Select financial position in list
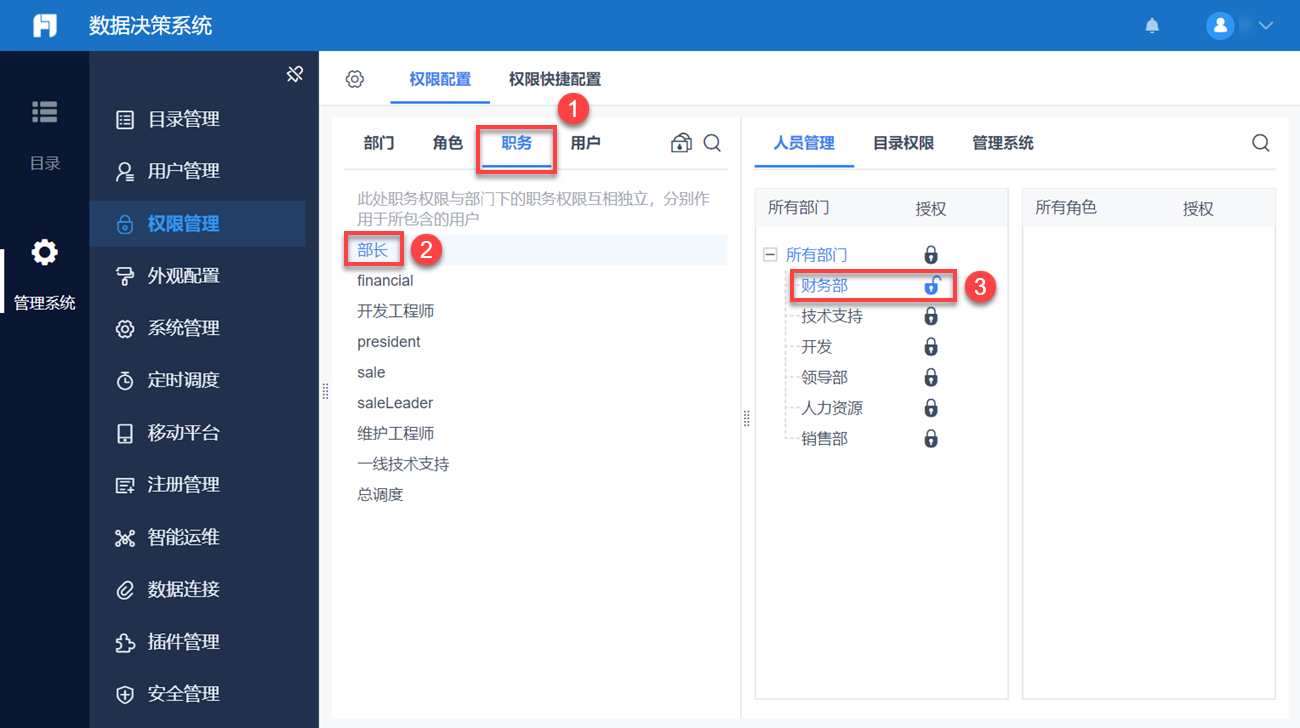 385,281
